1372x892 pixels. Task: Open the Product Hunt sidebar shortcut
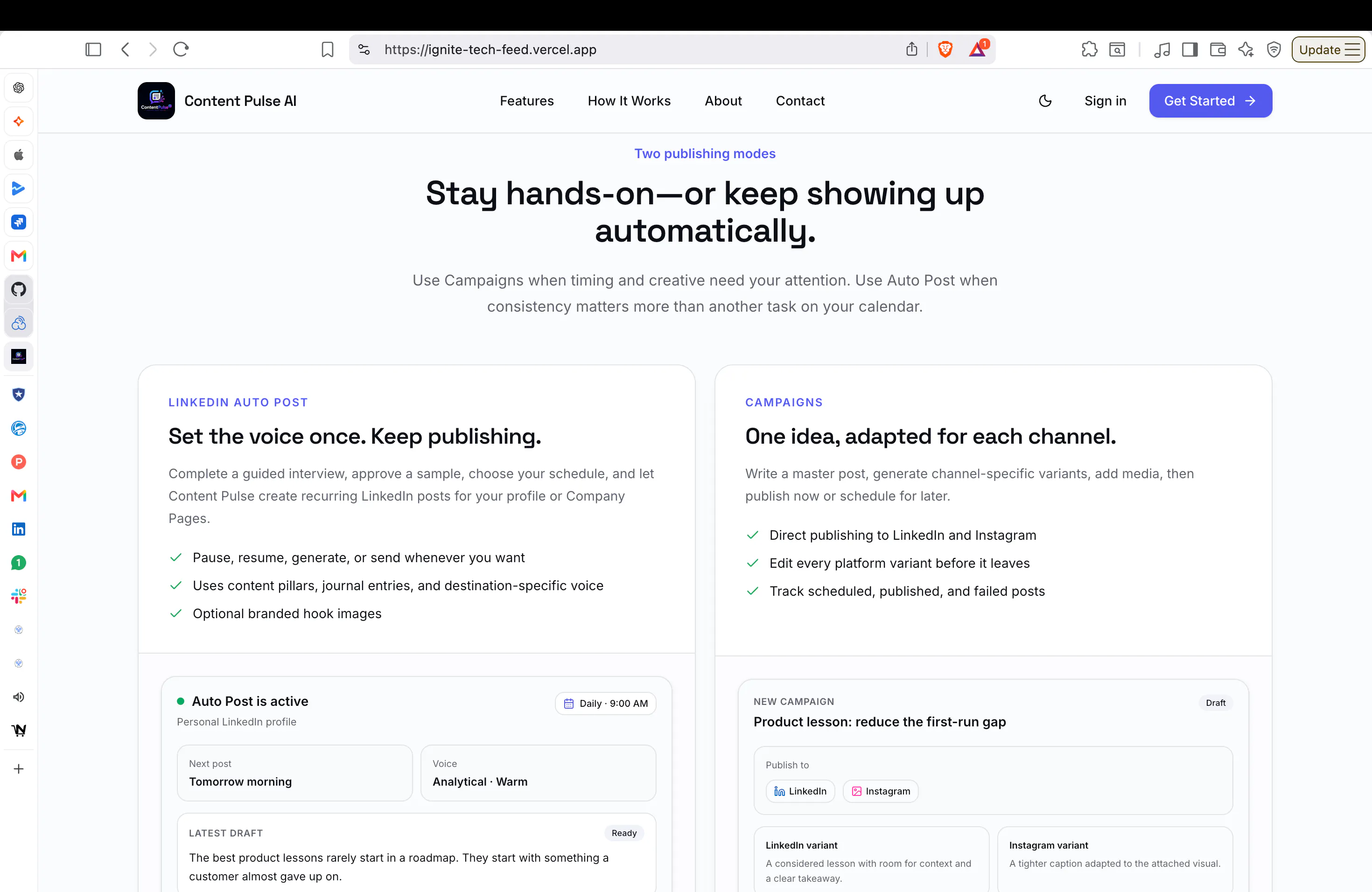pyautogui.click(x=19, y=461)
